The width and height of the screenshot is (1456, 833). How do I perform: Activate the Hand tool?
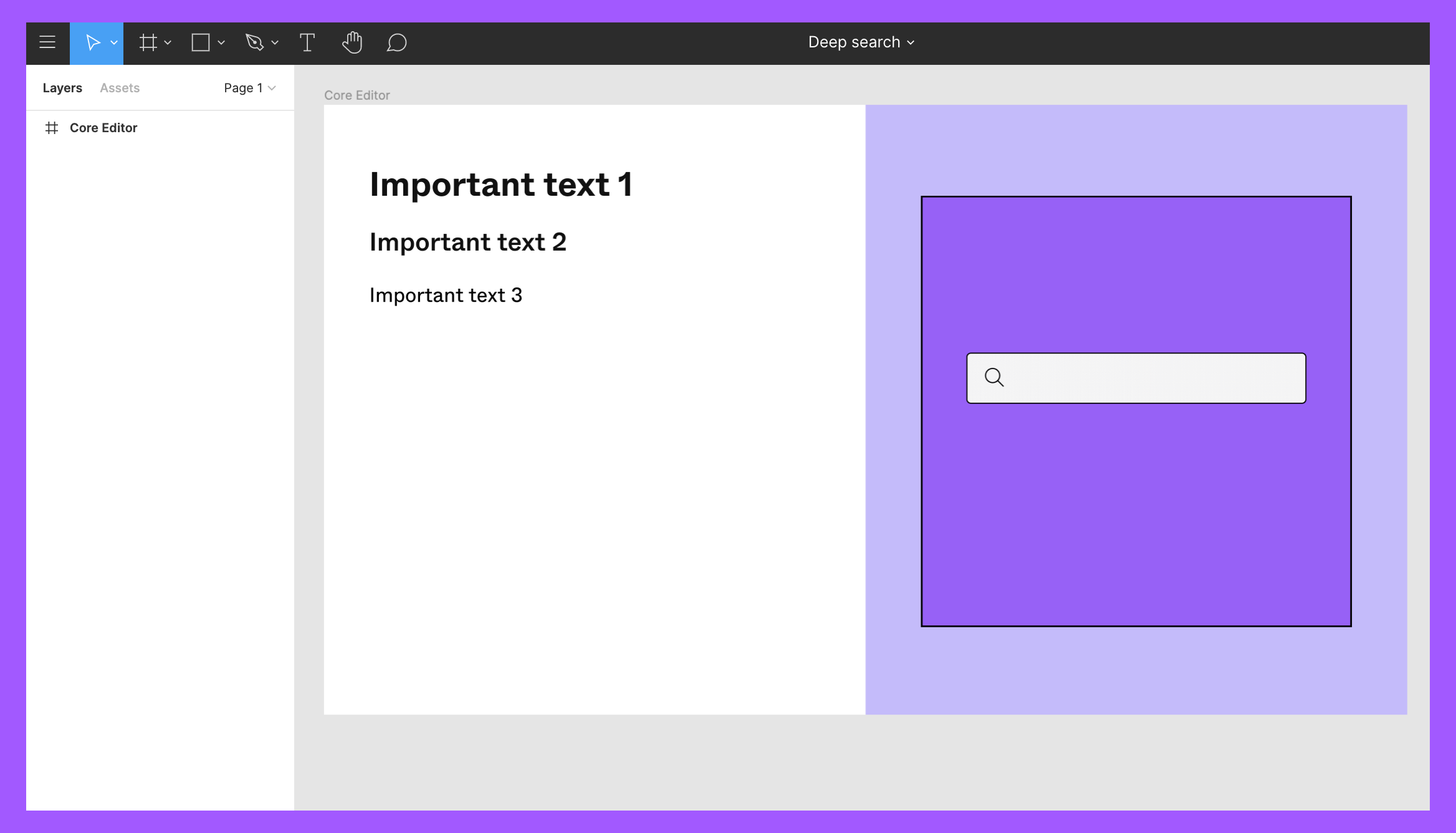(352, 42)
